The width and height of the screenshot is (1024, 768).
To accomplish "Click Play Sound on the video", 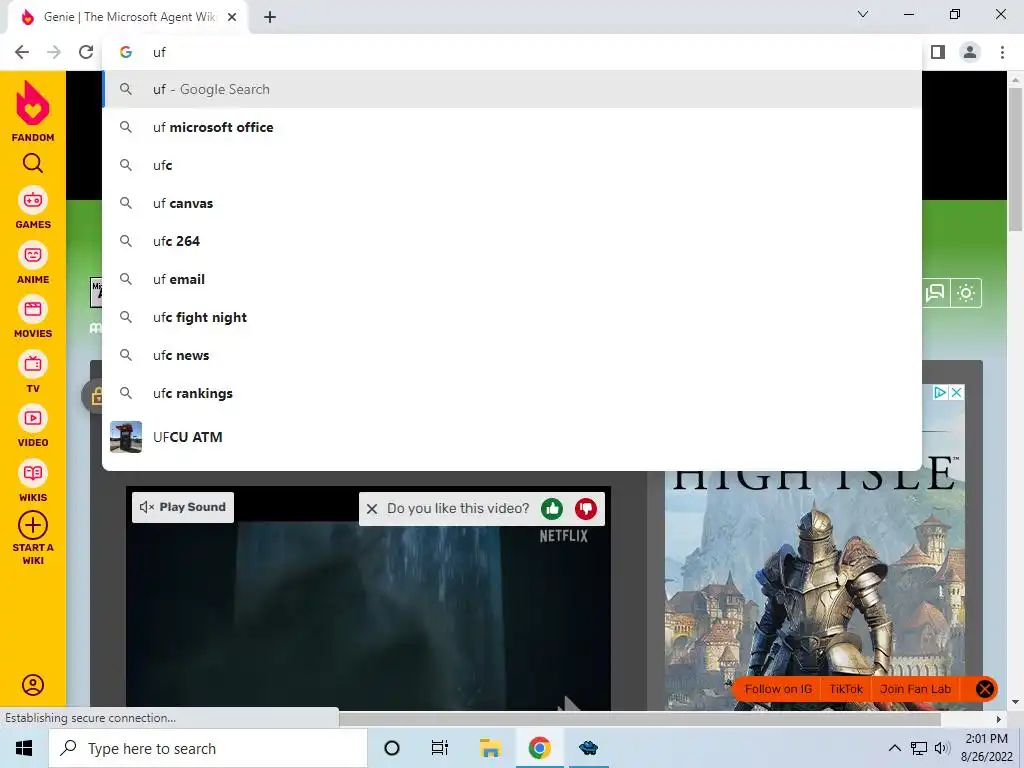I will coord(183,507).
